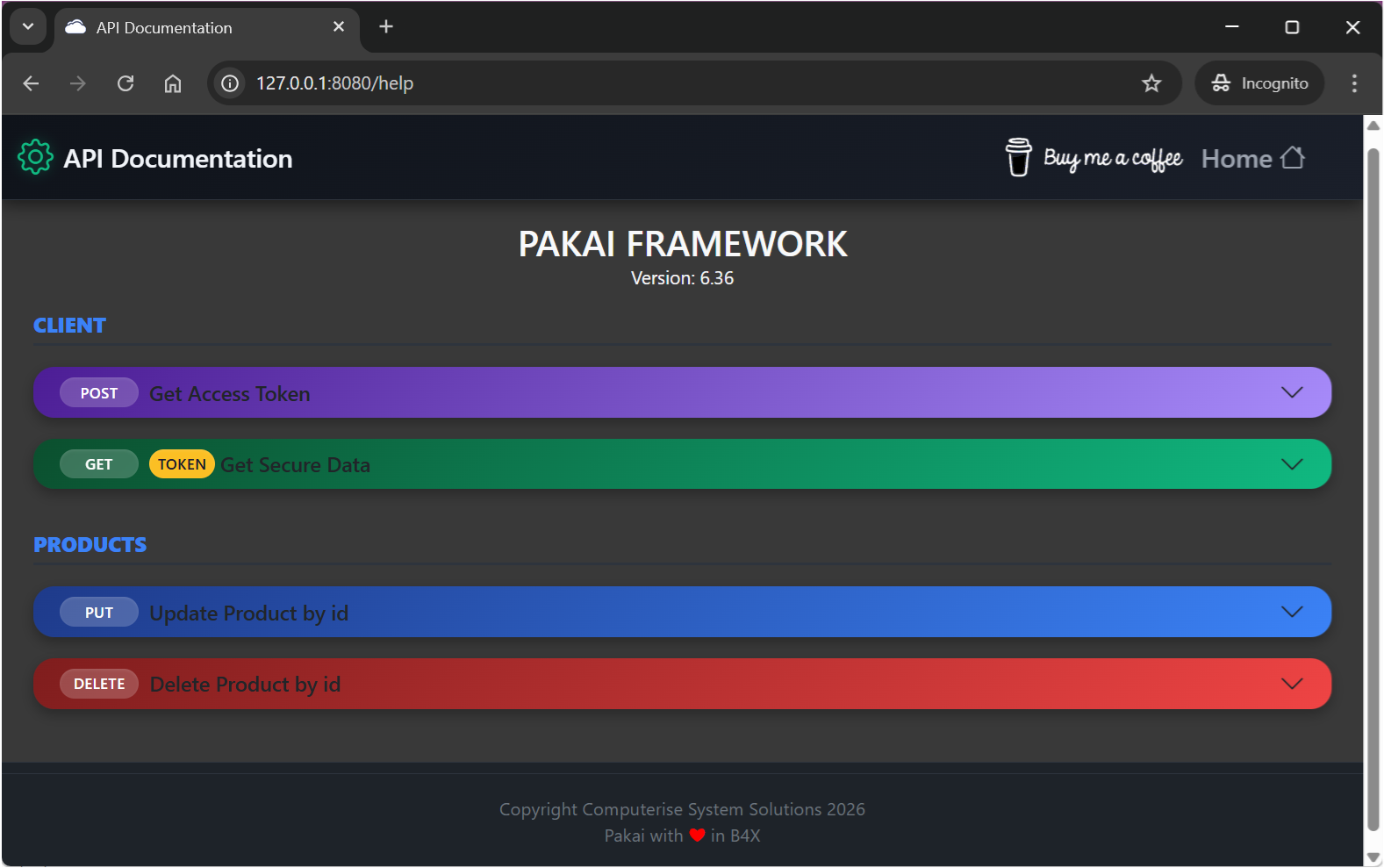The height and width of the screenshot is (868, 1384).
Task: Click the yellow TOKEN badge
Action: tap(182, 464)
